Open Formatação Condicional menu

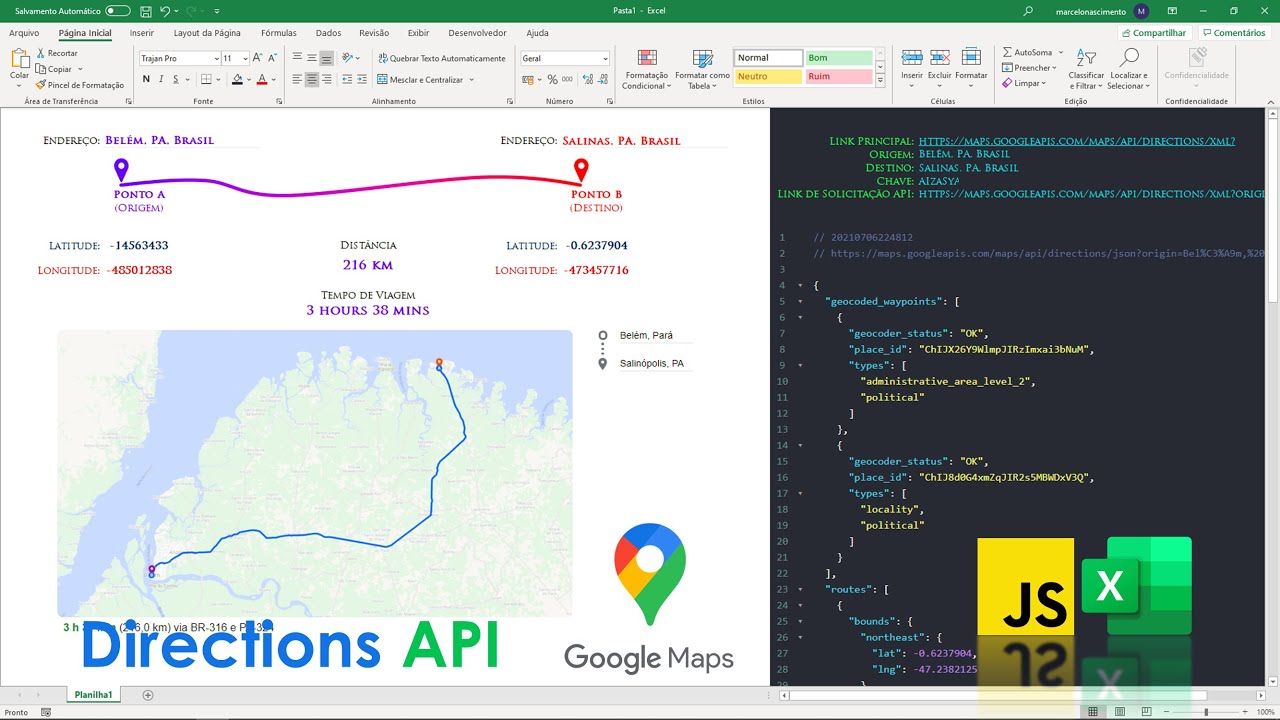(x=647, y=69)
